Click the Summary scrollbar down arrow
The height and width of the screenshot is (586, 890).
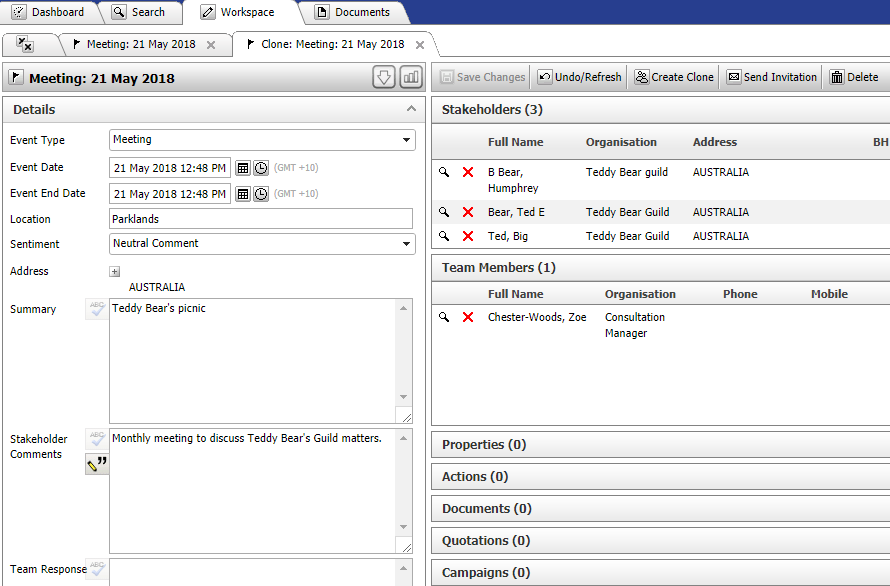pos(404,397)
